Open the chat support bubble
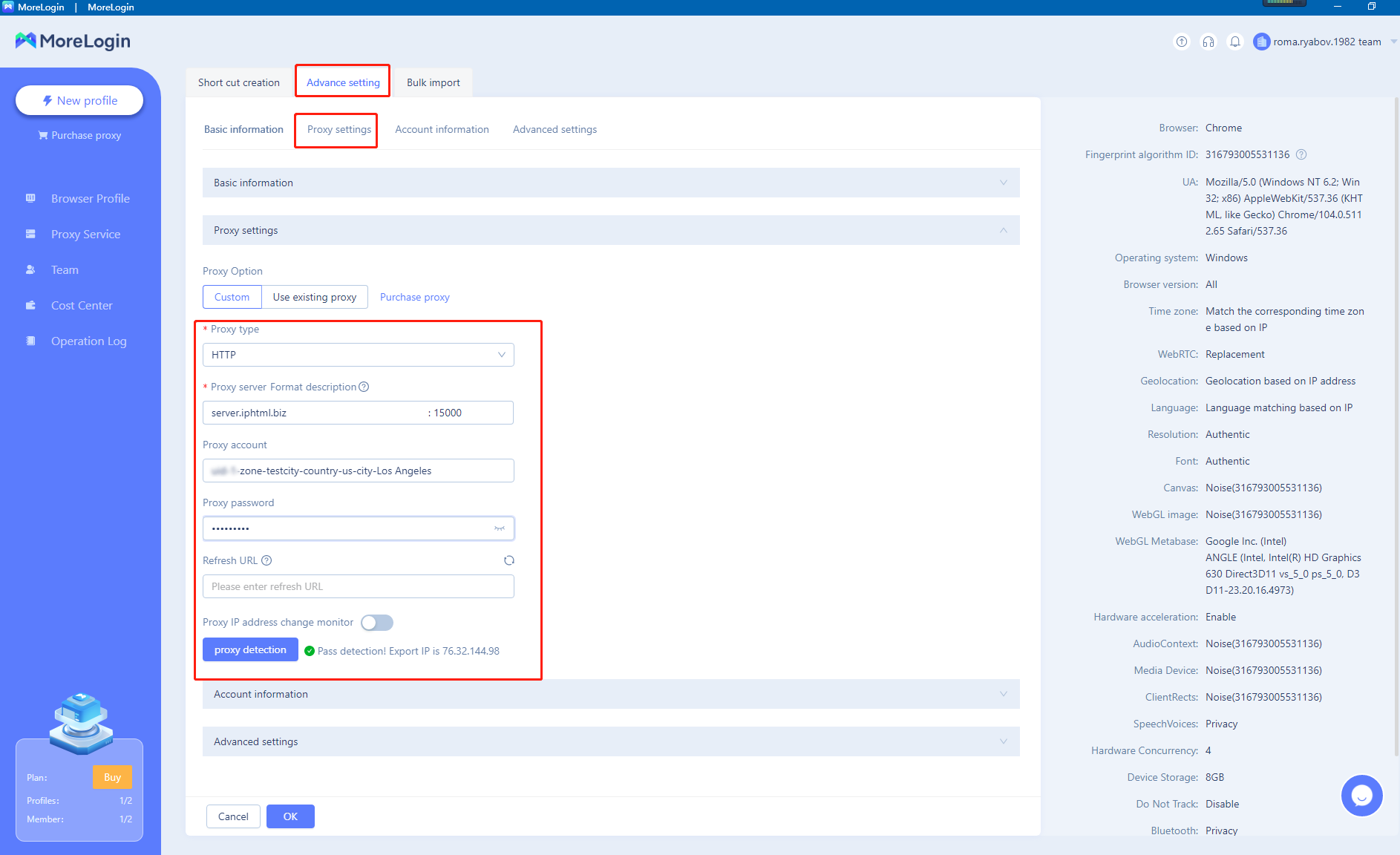Image resolution: width=1400 pixels, height=855 pixels. (x=1361, y=796)
